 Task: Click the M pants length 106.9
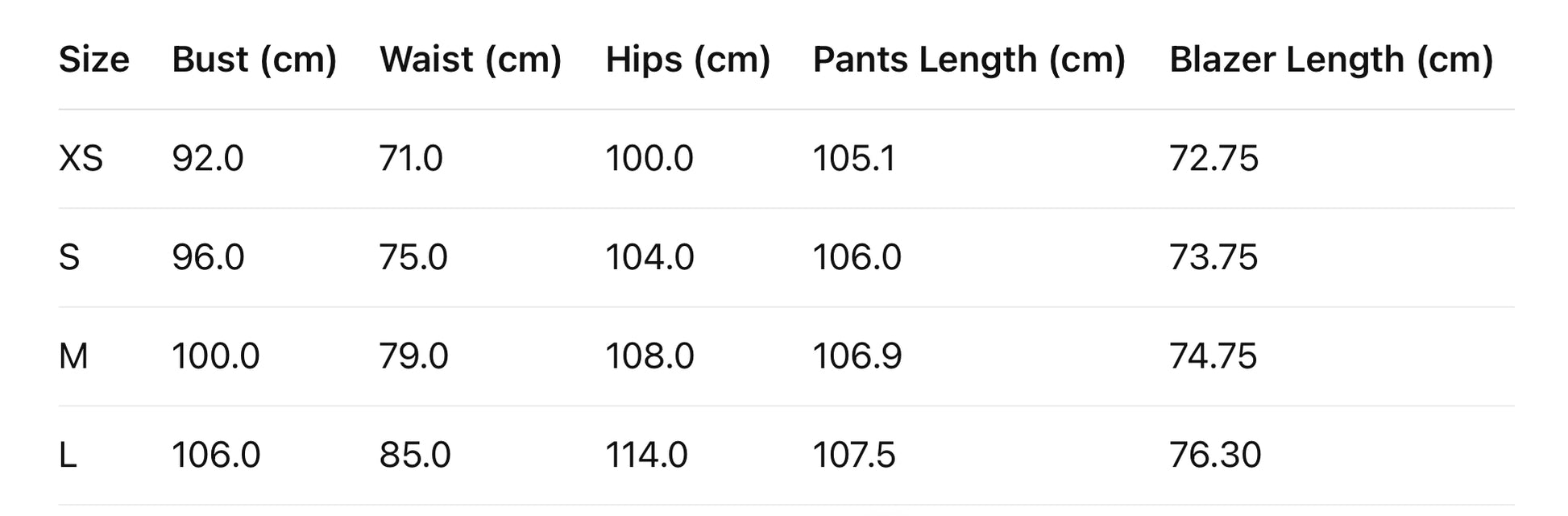[x=857, y=356]
